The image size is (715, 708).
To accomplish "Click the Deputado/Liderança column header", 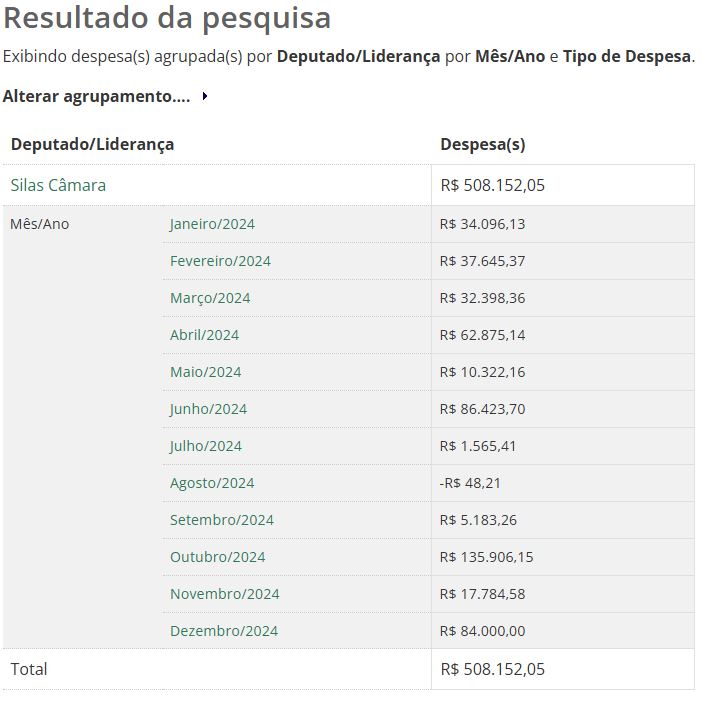I will point(92,144).
